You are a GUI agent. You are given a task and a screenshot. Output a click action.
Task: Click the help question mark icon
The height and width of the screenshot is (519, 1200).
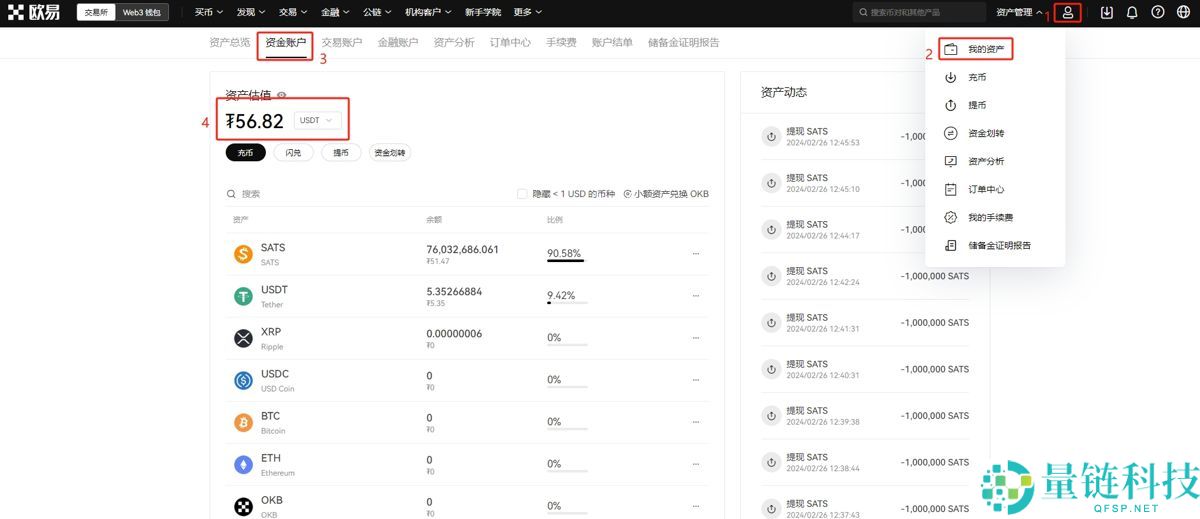(1158, 13)
